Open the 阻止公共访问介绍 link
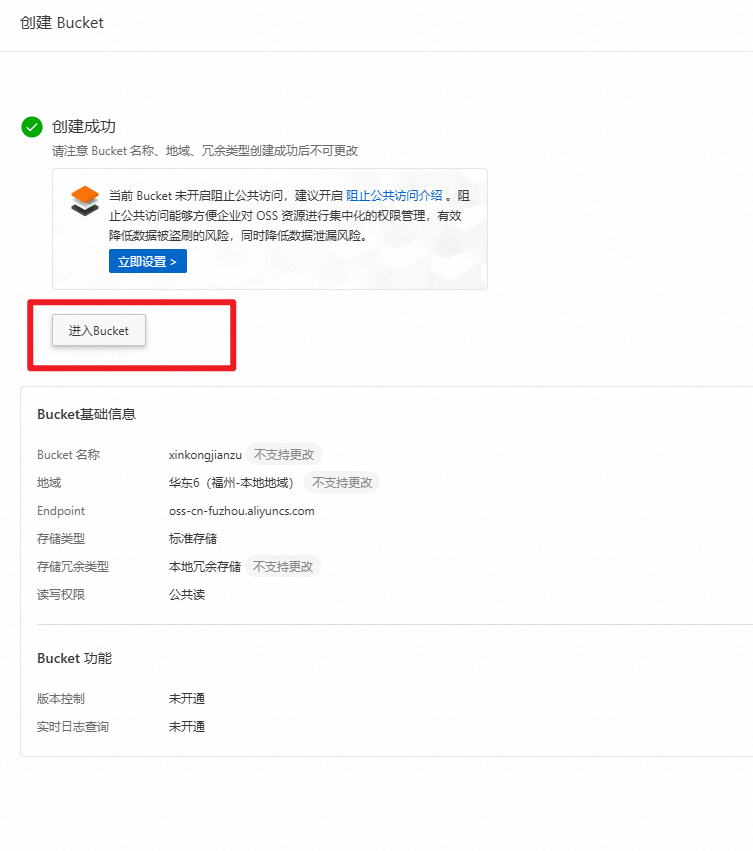This screenshot has width=753, height=851. point(394,195)
